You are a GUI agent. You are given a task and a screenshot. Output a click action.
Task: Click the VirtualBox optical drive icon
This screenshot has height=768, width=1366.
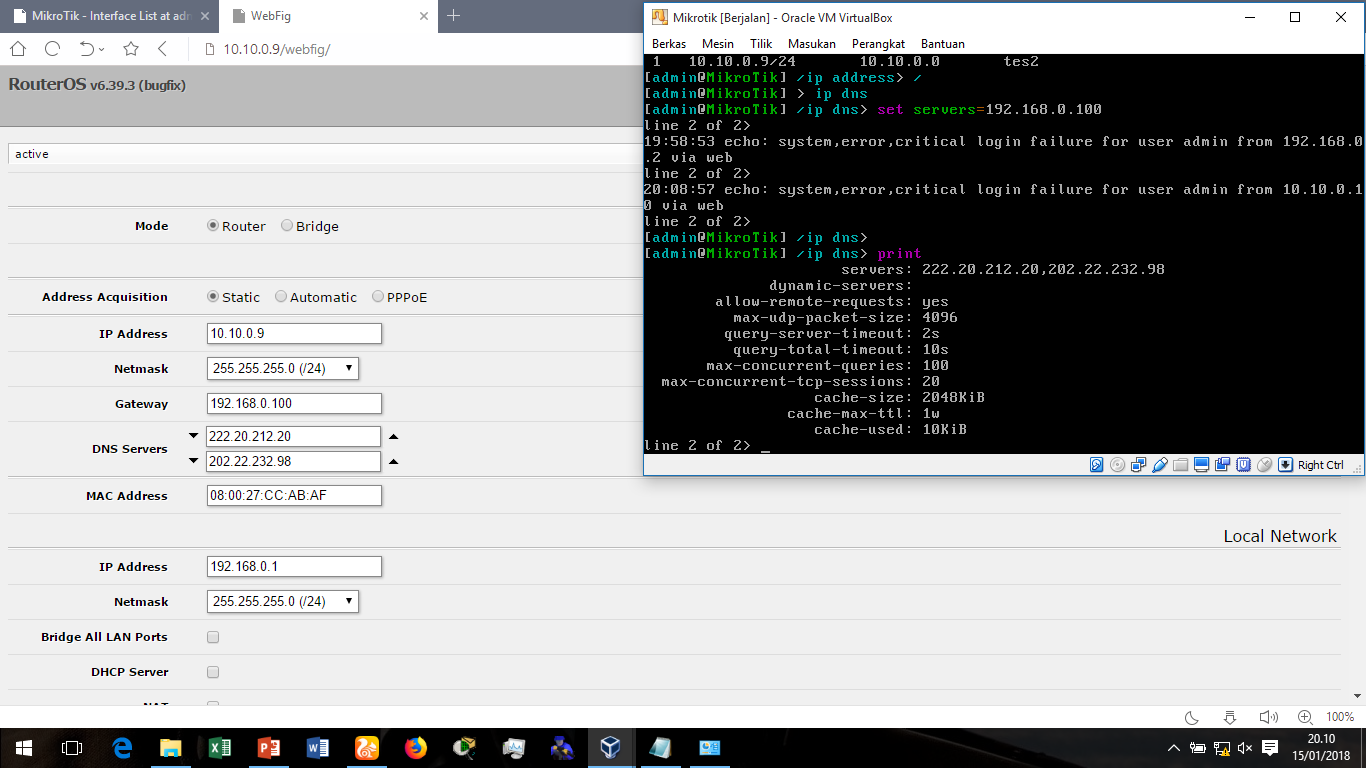1117,465
